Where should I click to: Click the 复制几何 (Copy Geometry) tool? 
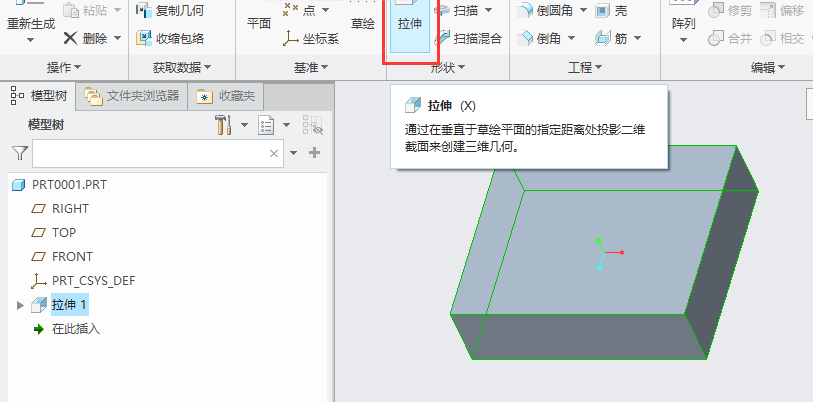coord(170,10)
